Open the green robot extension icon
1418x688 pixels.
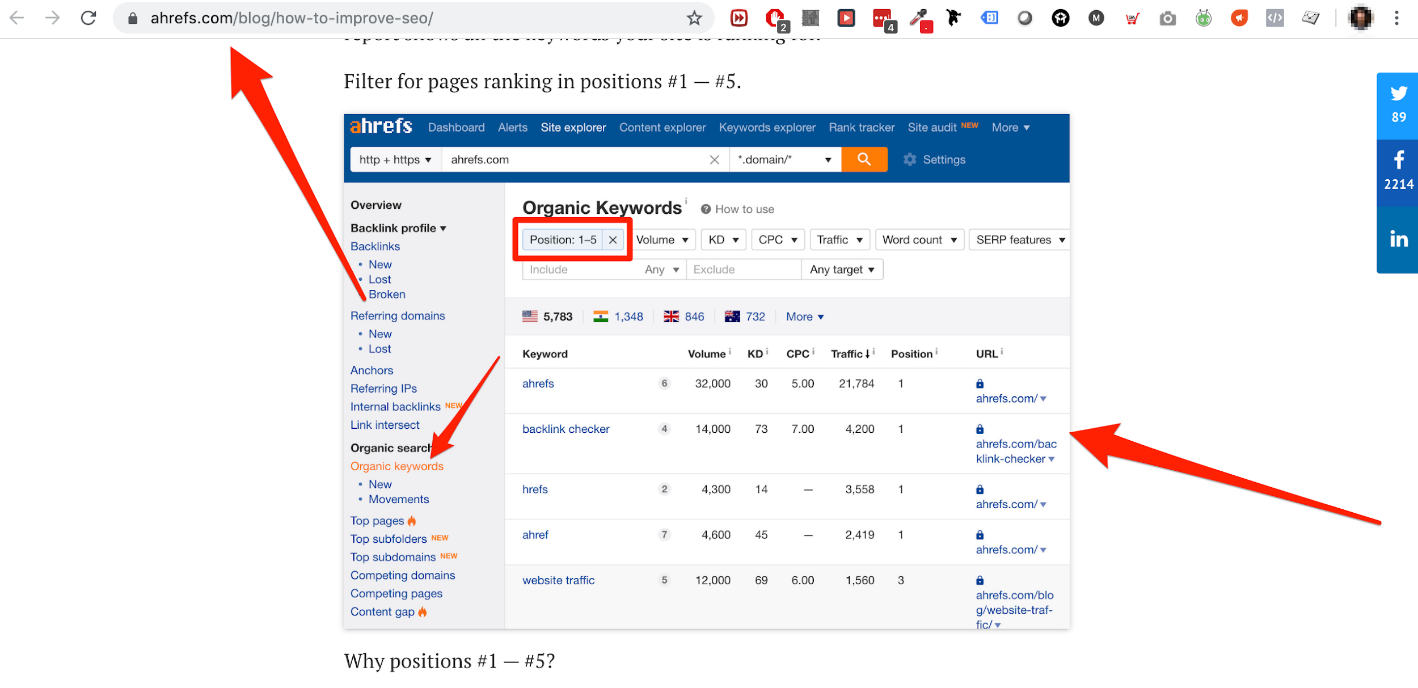(1204, 17)
